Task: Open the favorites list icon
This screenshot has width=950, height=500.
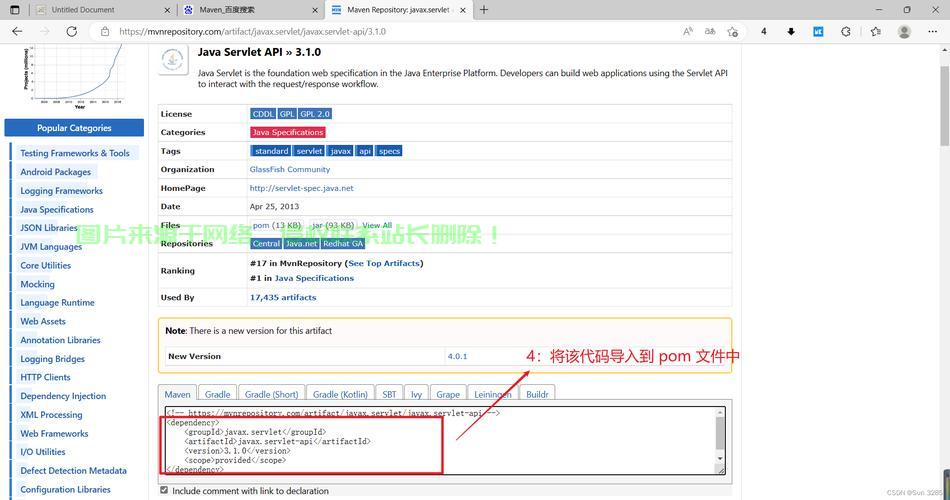Action: (875, 32)
